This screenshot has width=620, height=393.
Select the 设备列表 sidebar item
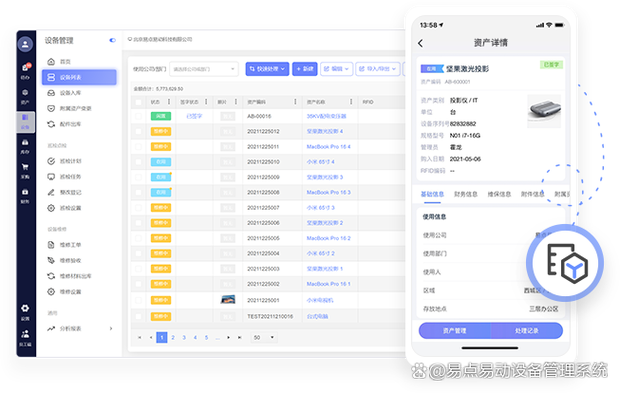click(79, 77)
